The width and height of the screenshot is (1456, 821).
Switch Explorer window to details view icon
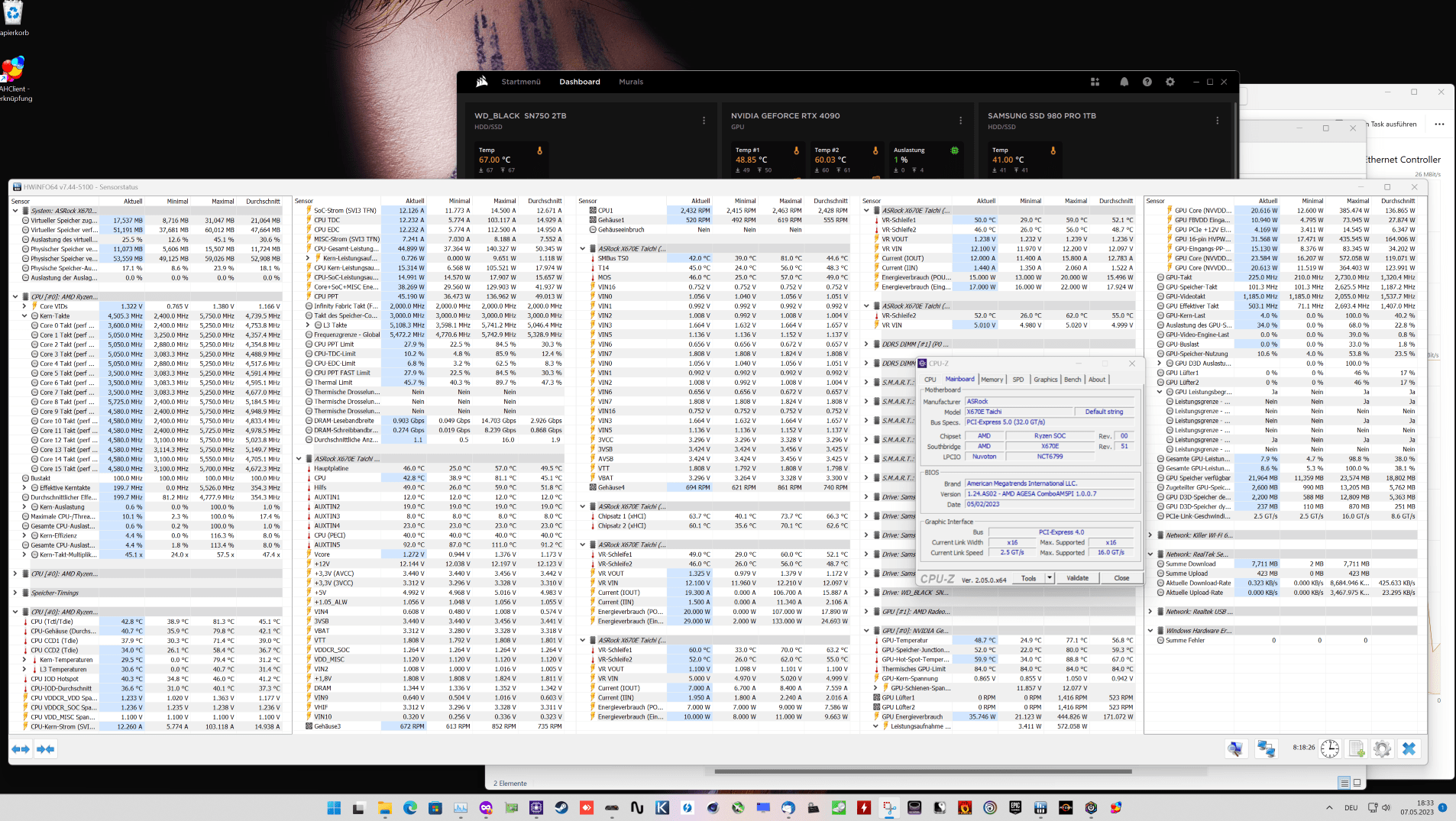pyautogui.click(x=1344, y=782)
